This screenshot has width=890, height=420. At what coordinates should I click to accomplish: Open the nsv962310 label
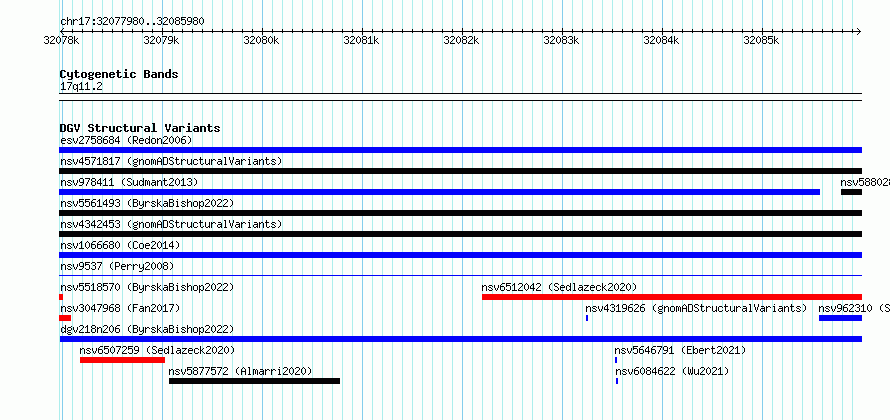click(x=854, y=308)
